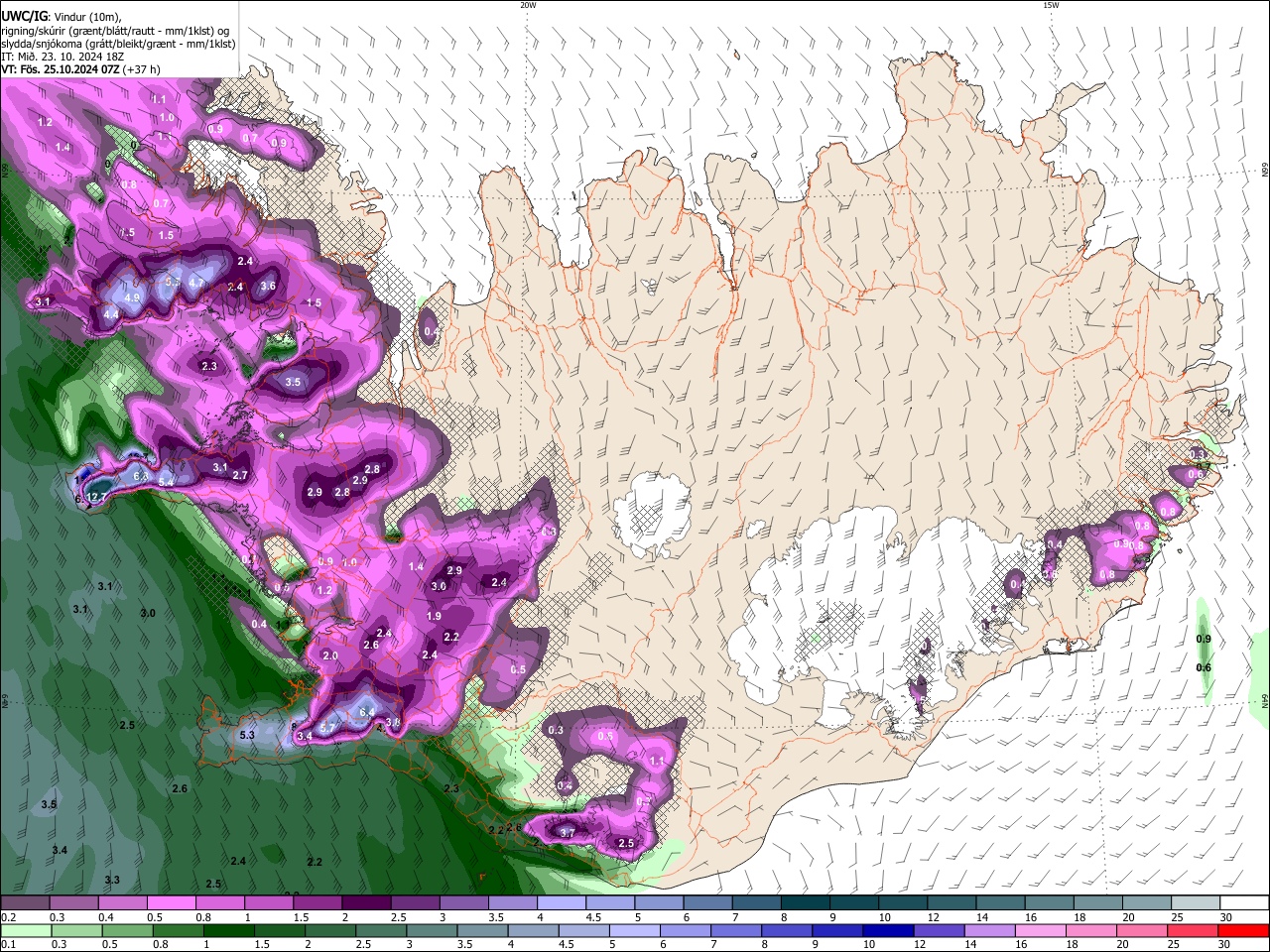Click the 'slydda/snjókoma' legend description line
The width and height of the screenshot is (1270, 952).
point(118,44)
